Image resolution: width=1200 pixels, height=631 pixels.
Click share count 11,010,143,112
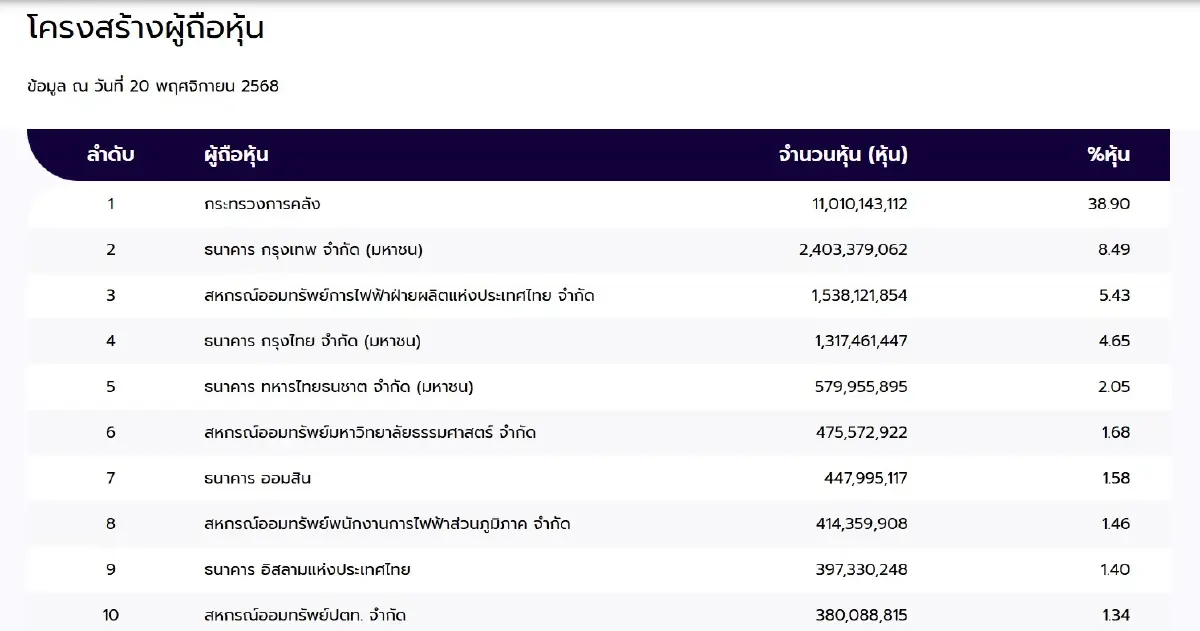[x=859, y=204]
